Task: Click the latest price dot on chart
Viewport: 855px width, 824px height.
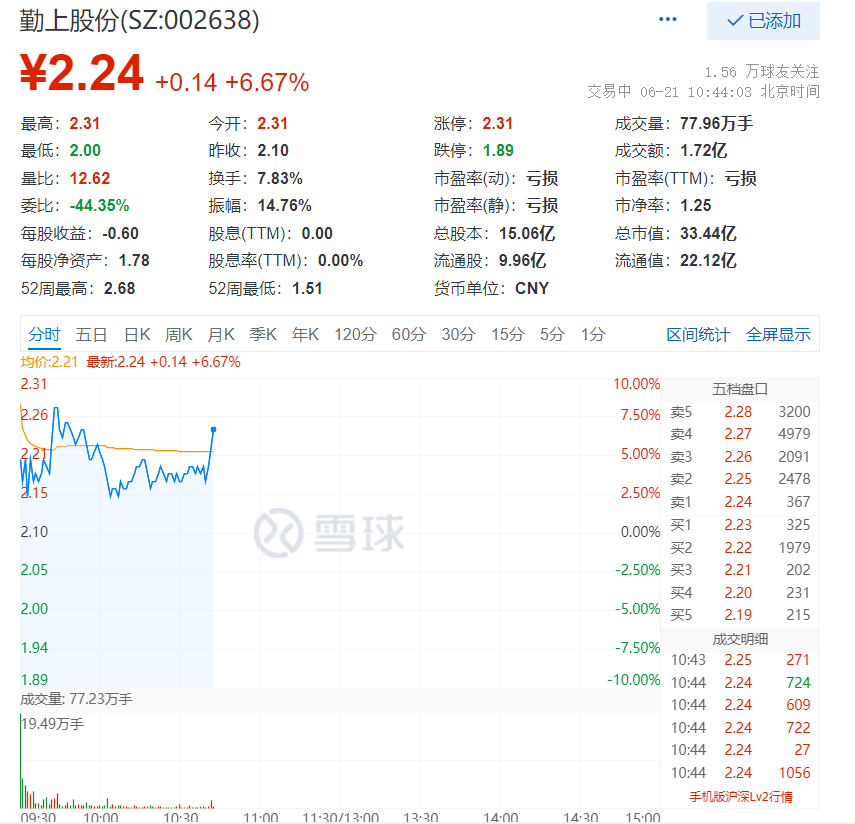Action: [x=213, y=429]
